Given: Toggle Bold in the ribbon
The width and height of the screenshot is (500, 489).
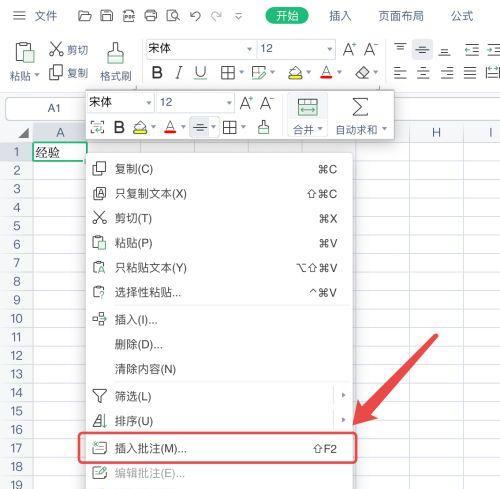Looking at the screenshot, I should (157, 72).
